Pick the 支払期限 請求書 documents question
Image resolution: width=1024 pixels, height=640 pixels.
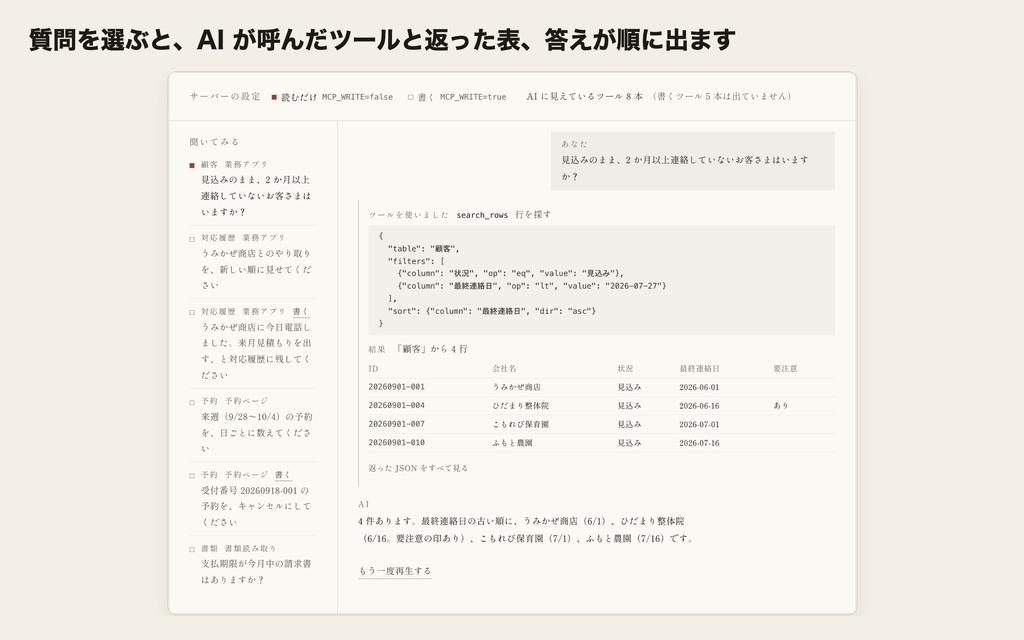[251, 564]
